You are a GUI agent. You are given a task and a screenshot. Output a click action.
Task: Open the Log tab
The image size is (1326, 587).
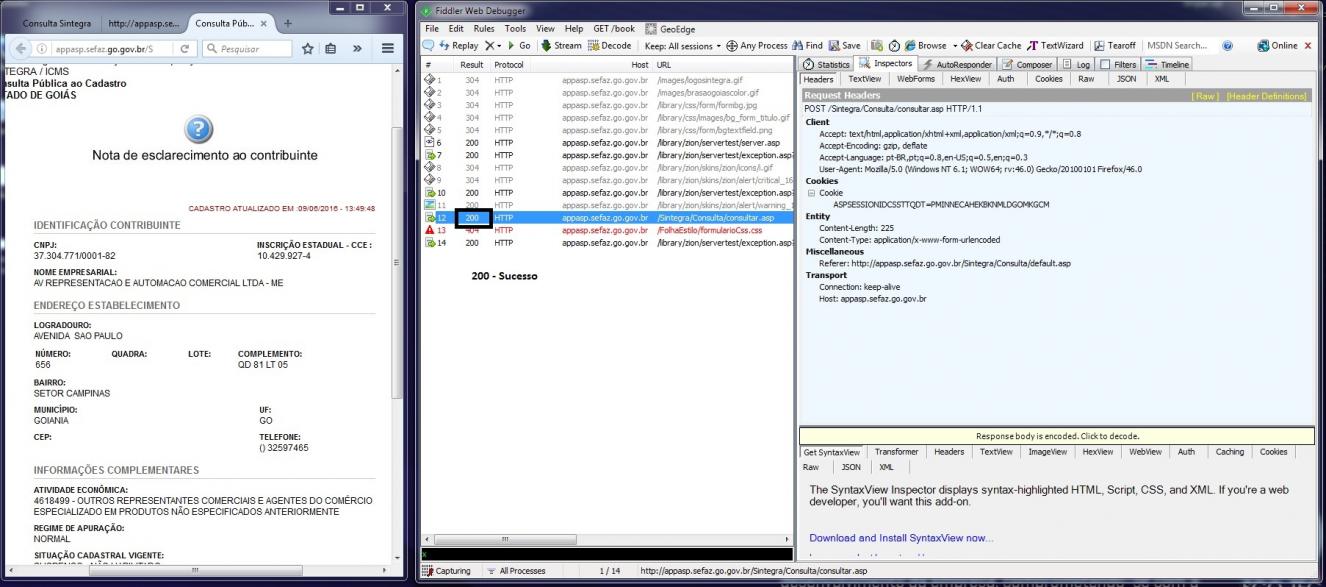coord(1077,64)
